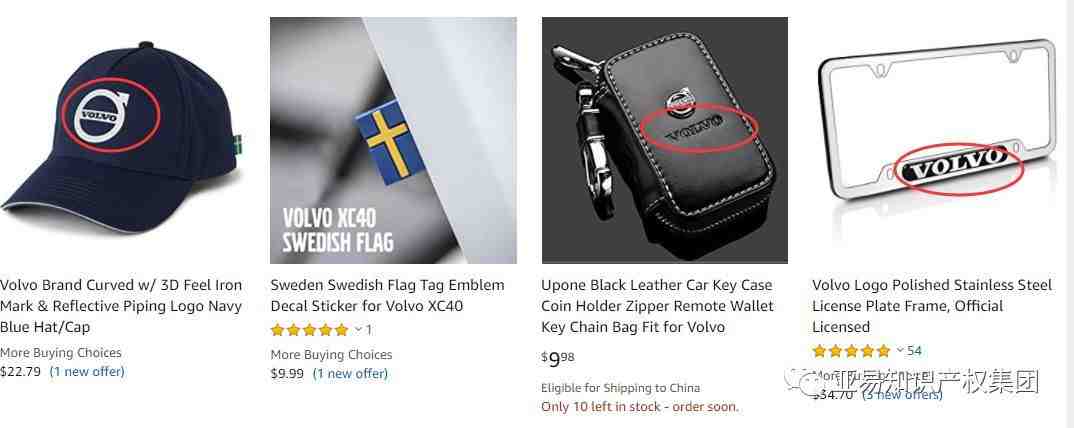Click "(1 new offer)" under the $22.79 hat
Screen dimensions: 1074x428
[x=87, y=372]
